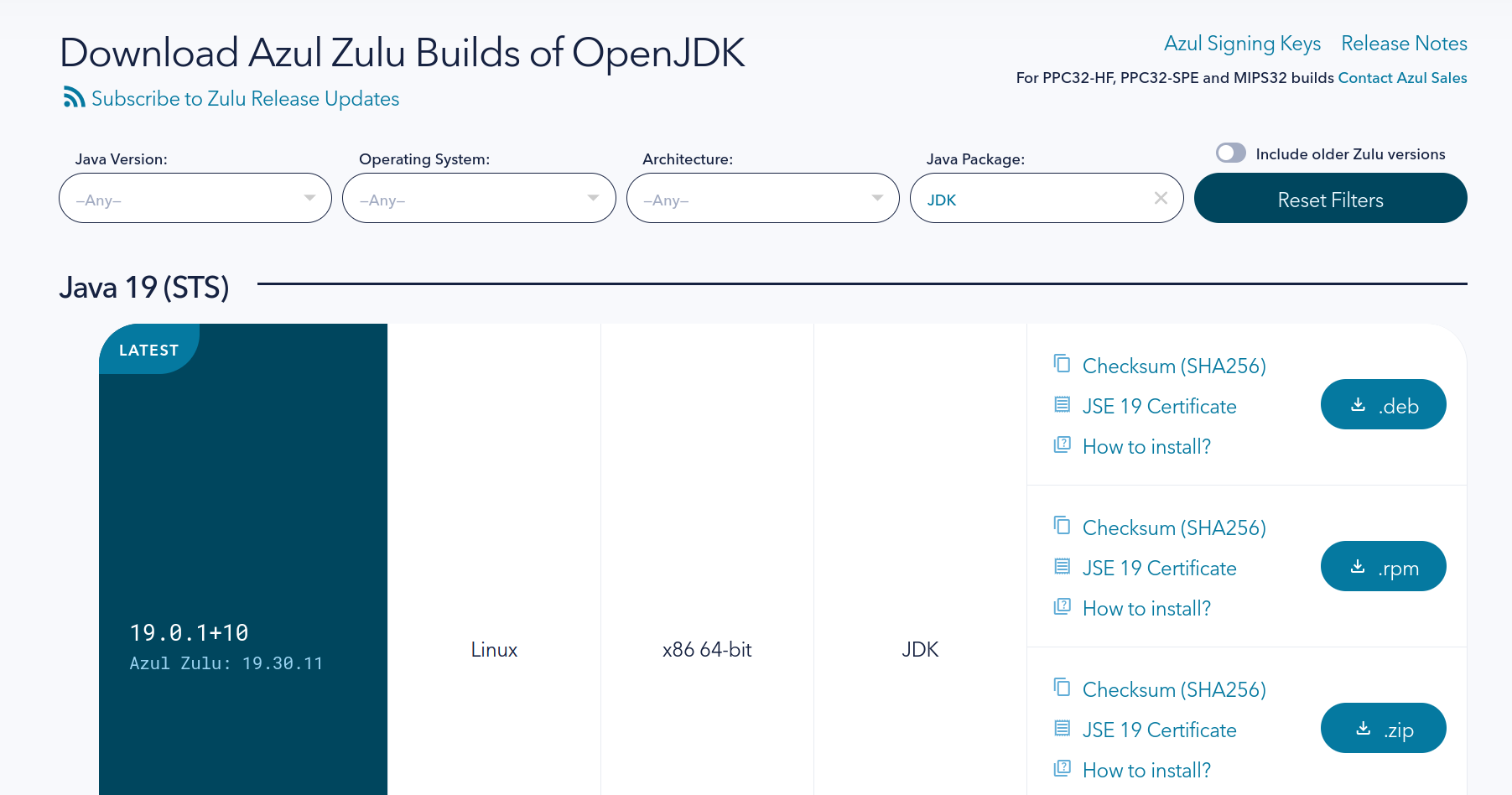Click the certificate icon in the .rpm row
Image resolution: width=1512 pixels, height=795 pixels.
pos(1062,567)
